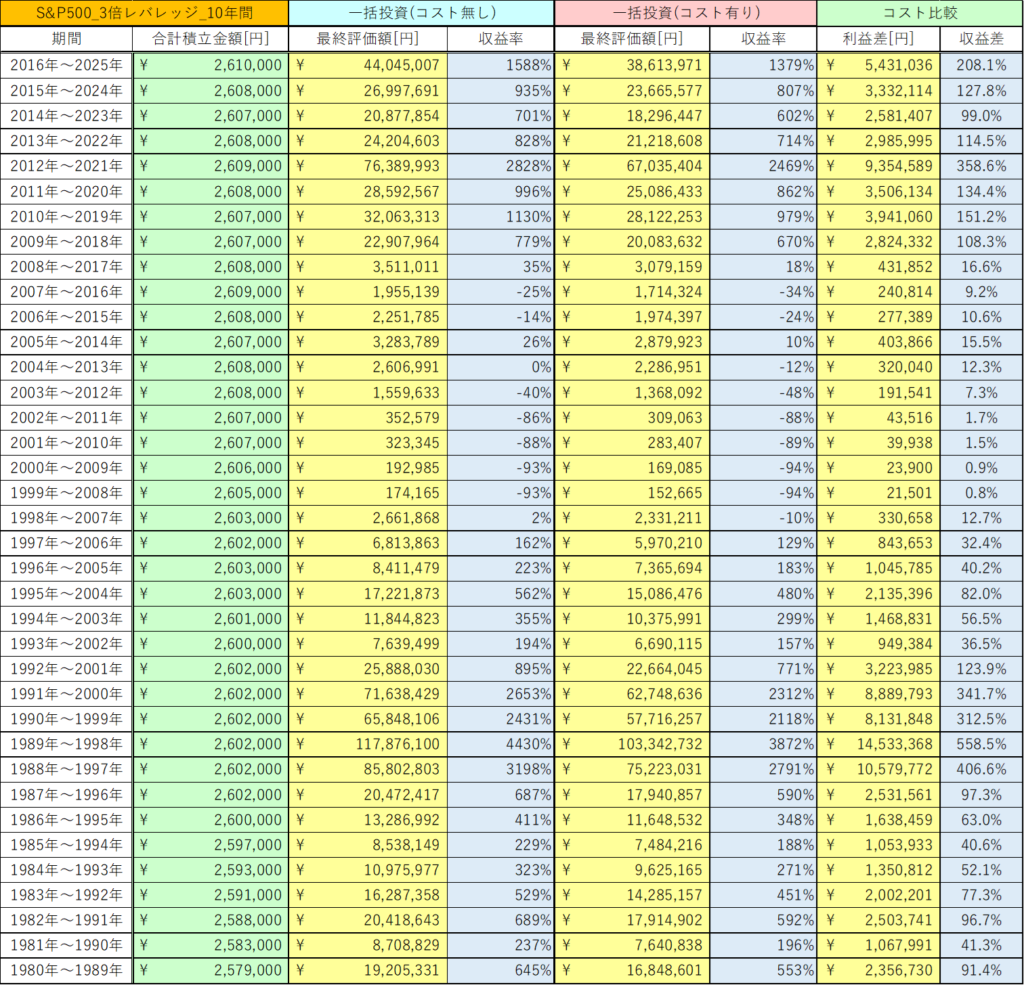
Task: Click the cell showing 44,045,007
Action: pos(368,65)
